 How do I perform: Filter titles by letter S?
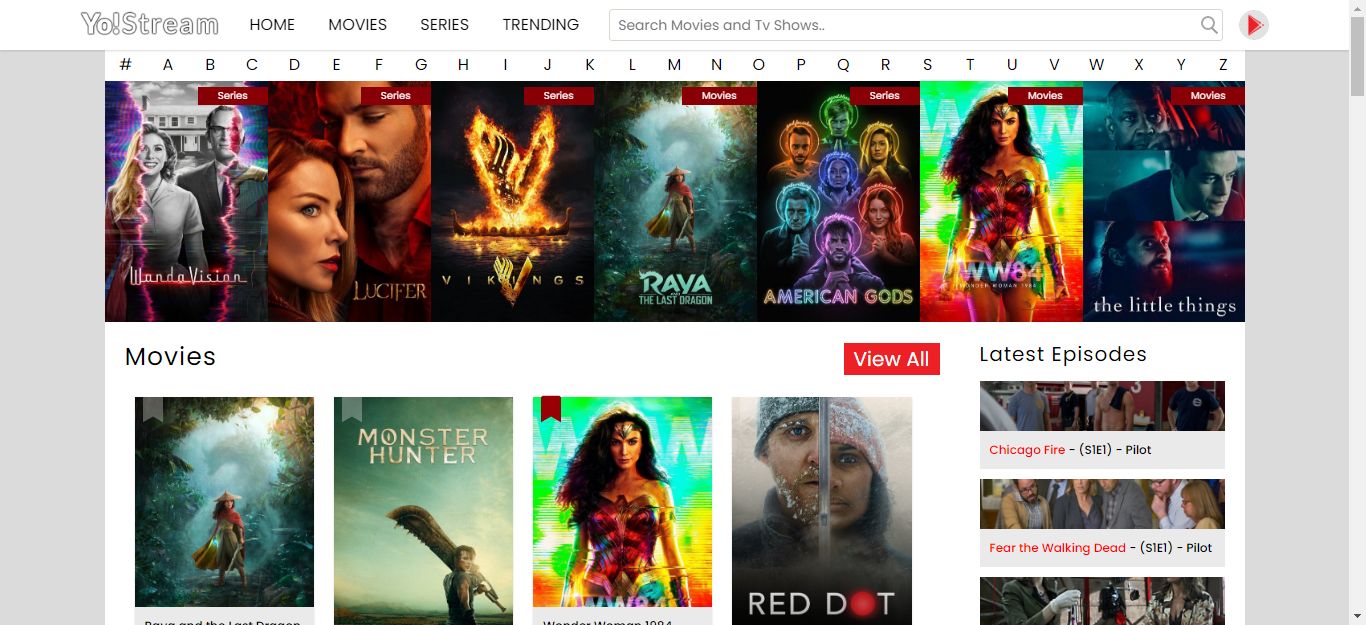point(927,65)
